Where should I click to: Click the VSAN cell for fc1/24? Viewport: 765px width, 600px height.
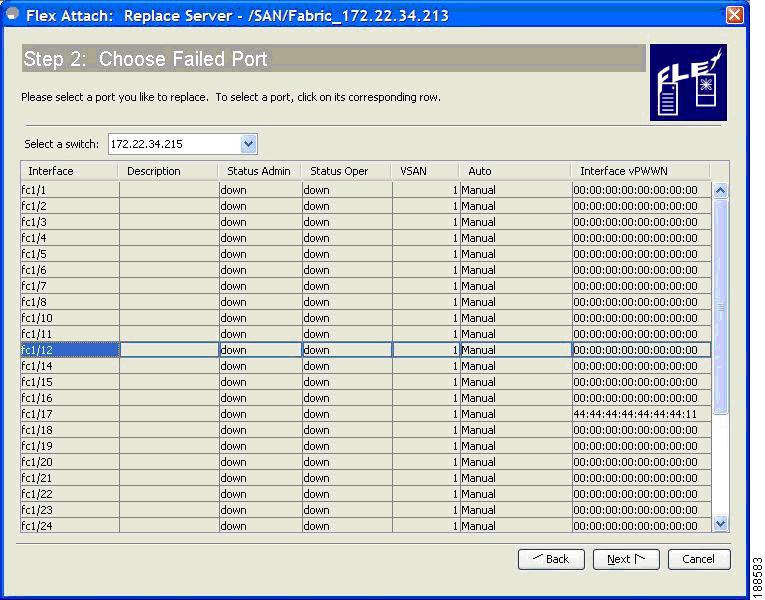tap(426, 526)
